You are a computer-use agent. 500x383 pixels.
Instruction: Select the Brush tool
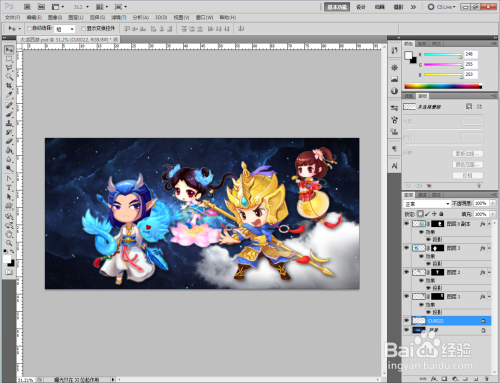pyautogui.click(x=9, y=114)
